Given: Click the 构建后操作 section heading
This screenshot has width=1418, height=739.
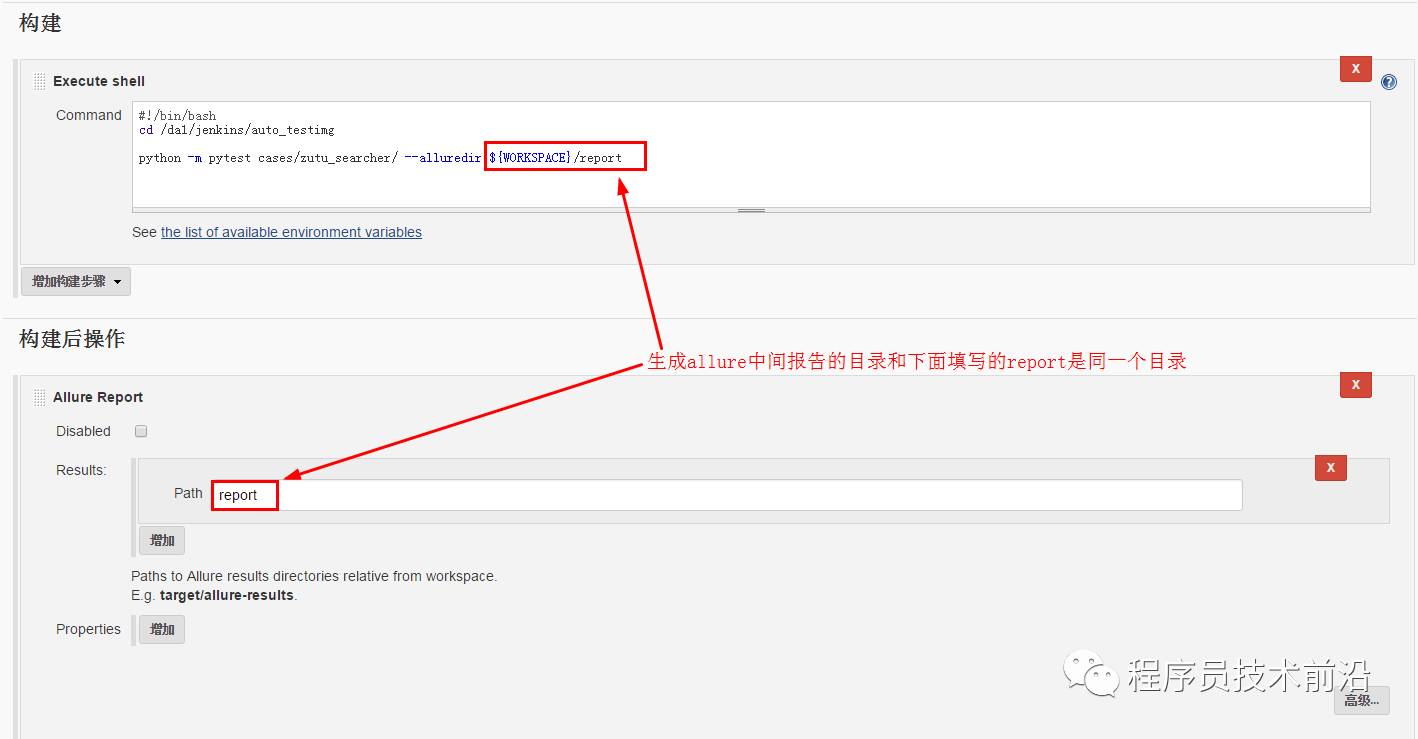Looking at the screenshot, I should tap(72, 339).
